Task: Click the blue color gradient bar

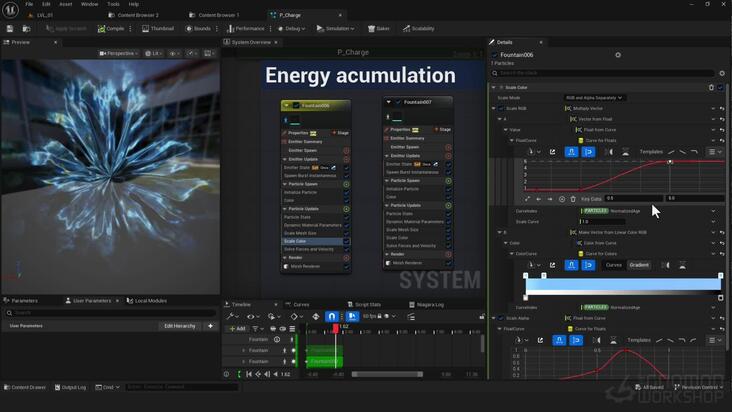Action: [623, 284]
